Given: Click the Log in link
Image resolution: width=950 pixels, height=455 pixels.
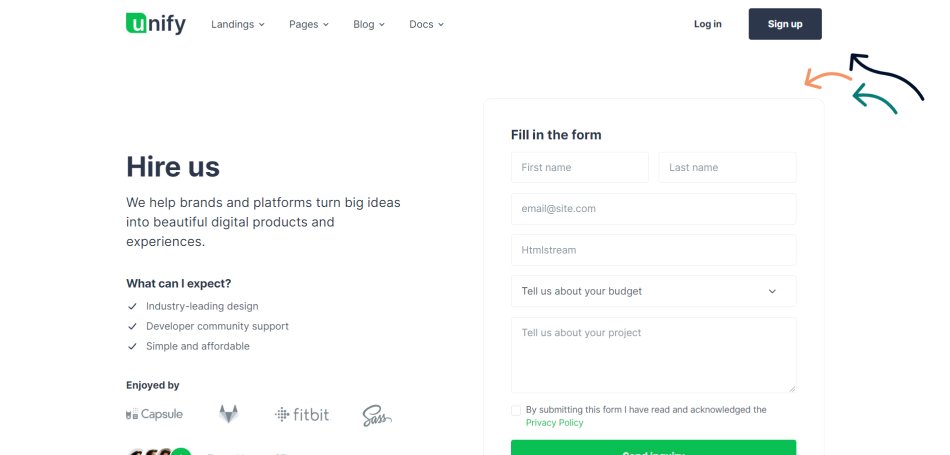Looking at the screenshot, I should click(x=707, y=24).
